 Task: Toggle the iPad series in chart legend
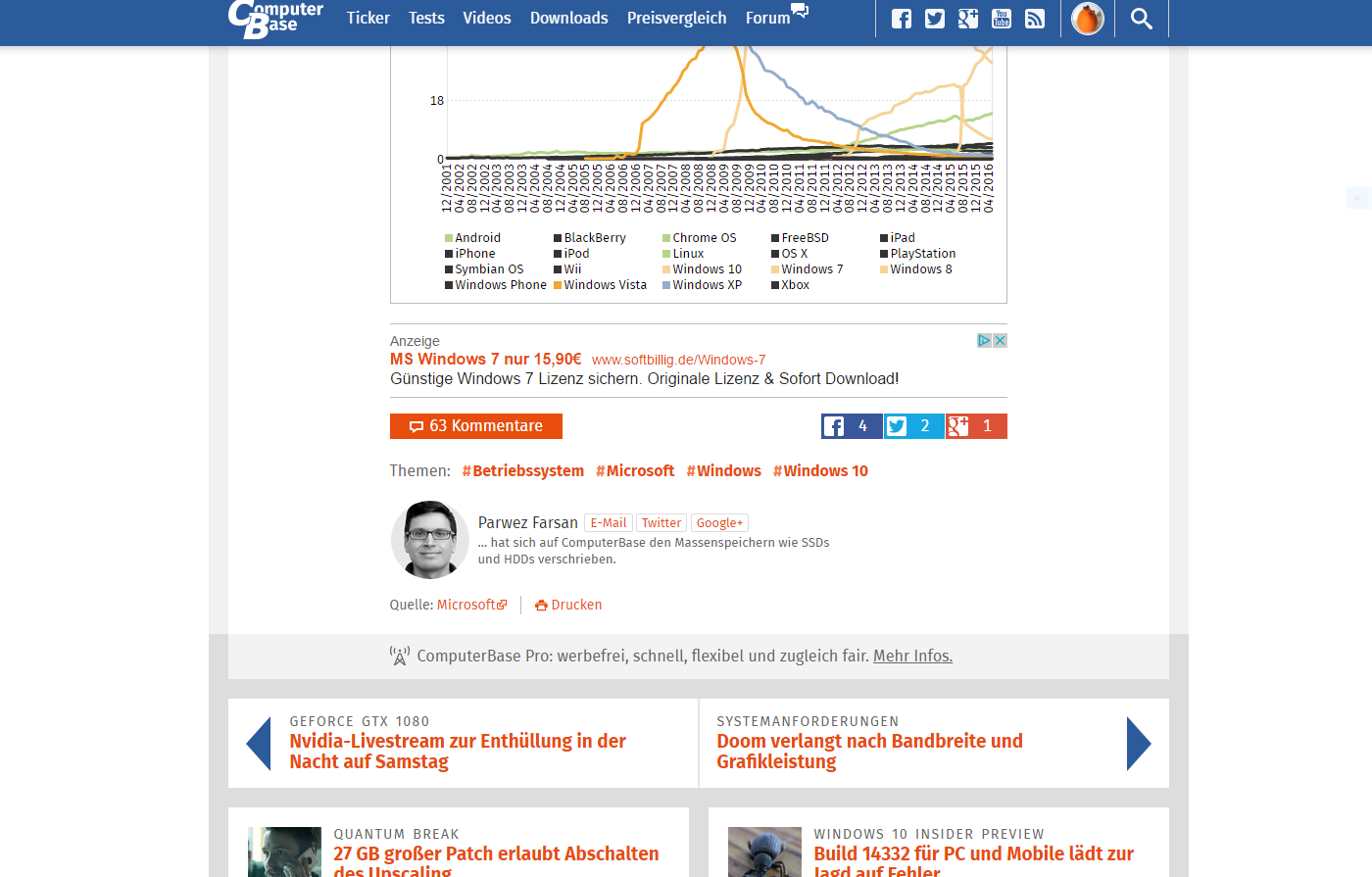pos(898,238)
